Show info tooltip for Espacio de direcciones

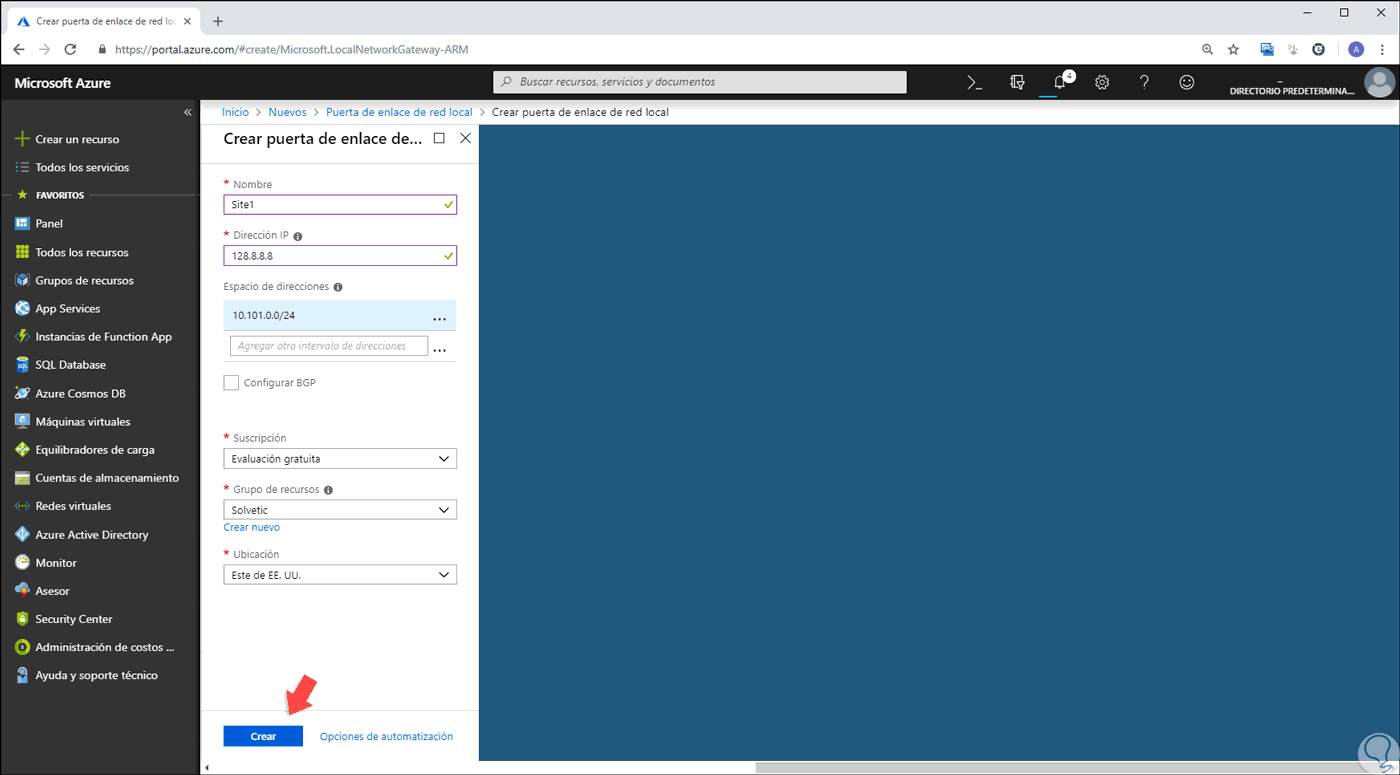click(338, 287)
